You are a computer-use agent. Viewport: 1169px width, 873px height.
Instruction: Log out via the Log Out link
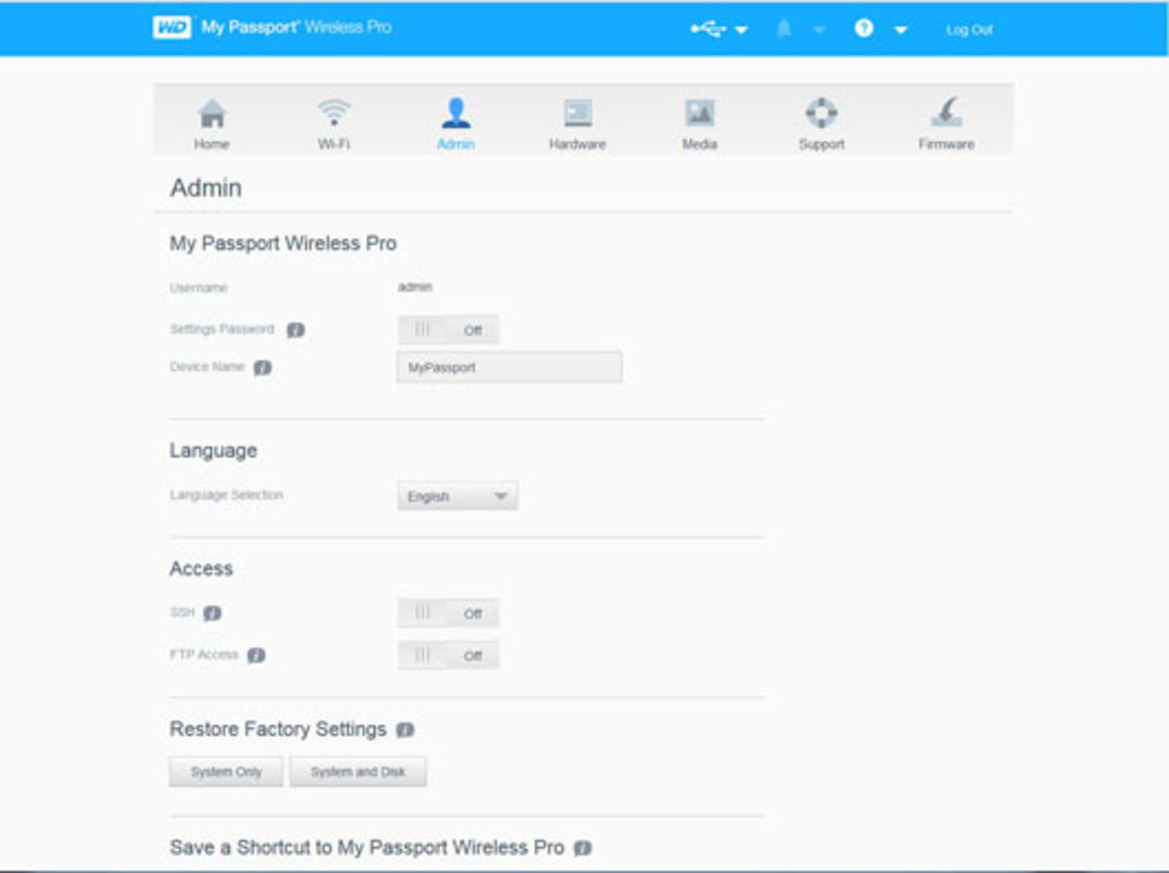click(x=969, y=30)
